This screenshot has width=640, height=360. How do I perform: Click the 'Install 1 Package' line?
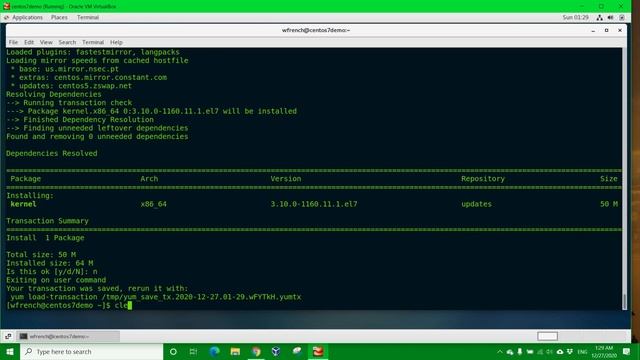click(45, 238)
